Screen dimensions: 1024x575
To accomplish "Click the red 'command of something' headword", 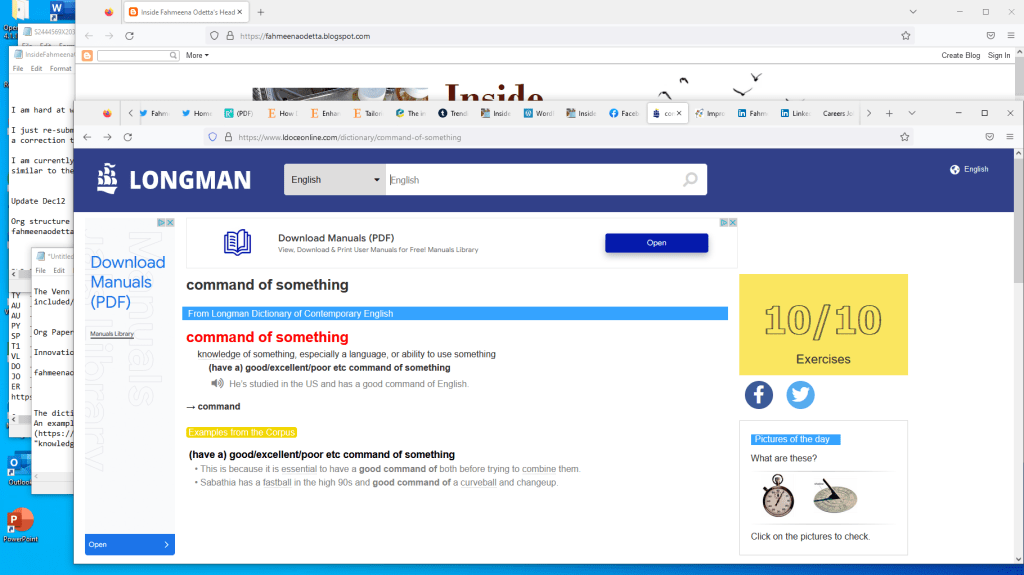I will point(267,337).
